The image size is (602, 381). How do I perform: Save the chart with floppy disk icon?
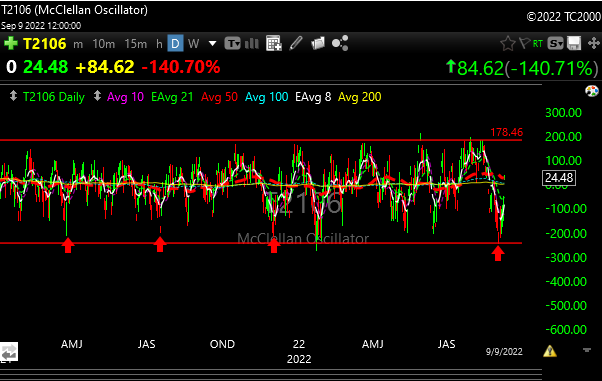[x=574, y=43]
